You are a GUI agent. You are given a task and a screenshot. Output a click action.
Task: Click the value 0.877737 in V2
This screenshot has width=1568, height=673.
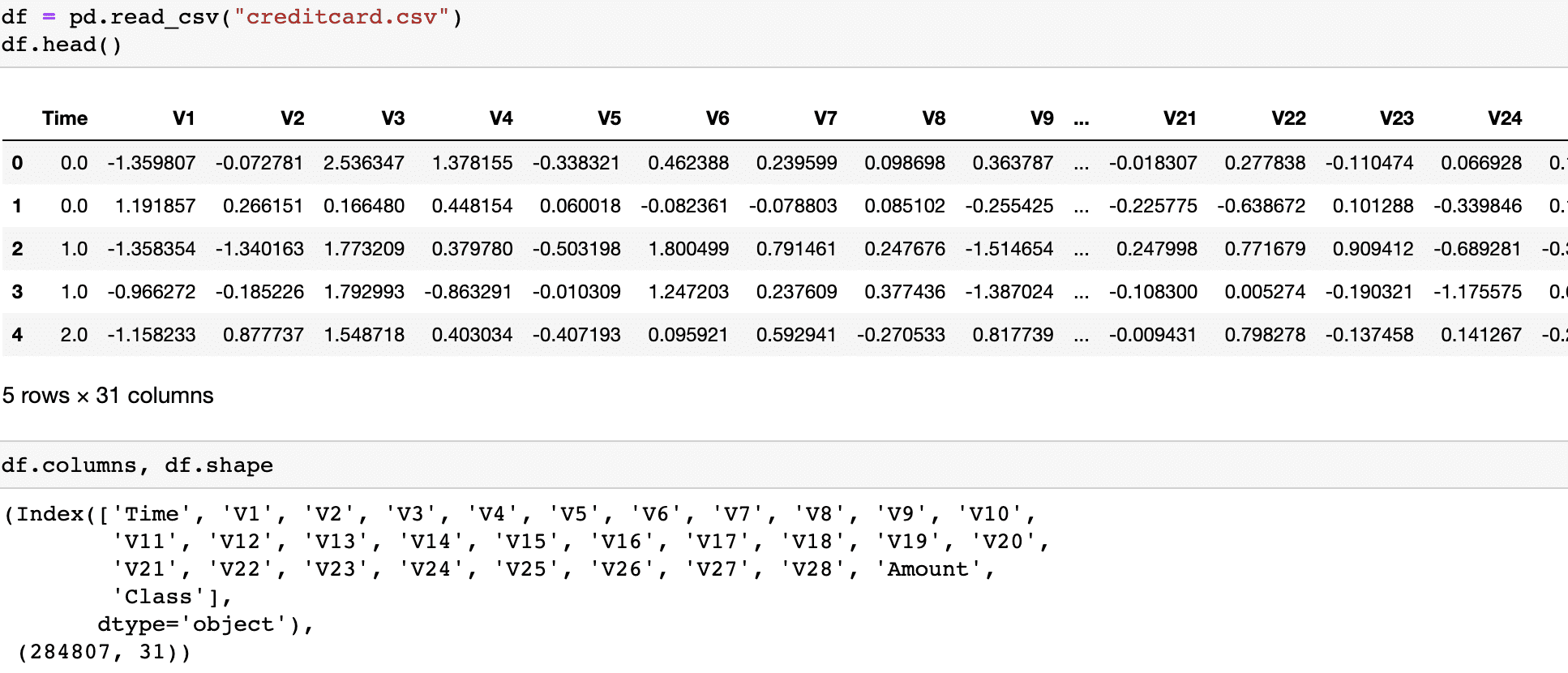point(263,335)
